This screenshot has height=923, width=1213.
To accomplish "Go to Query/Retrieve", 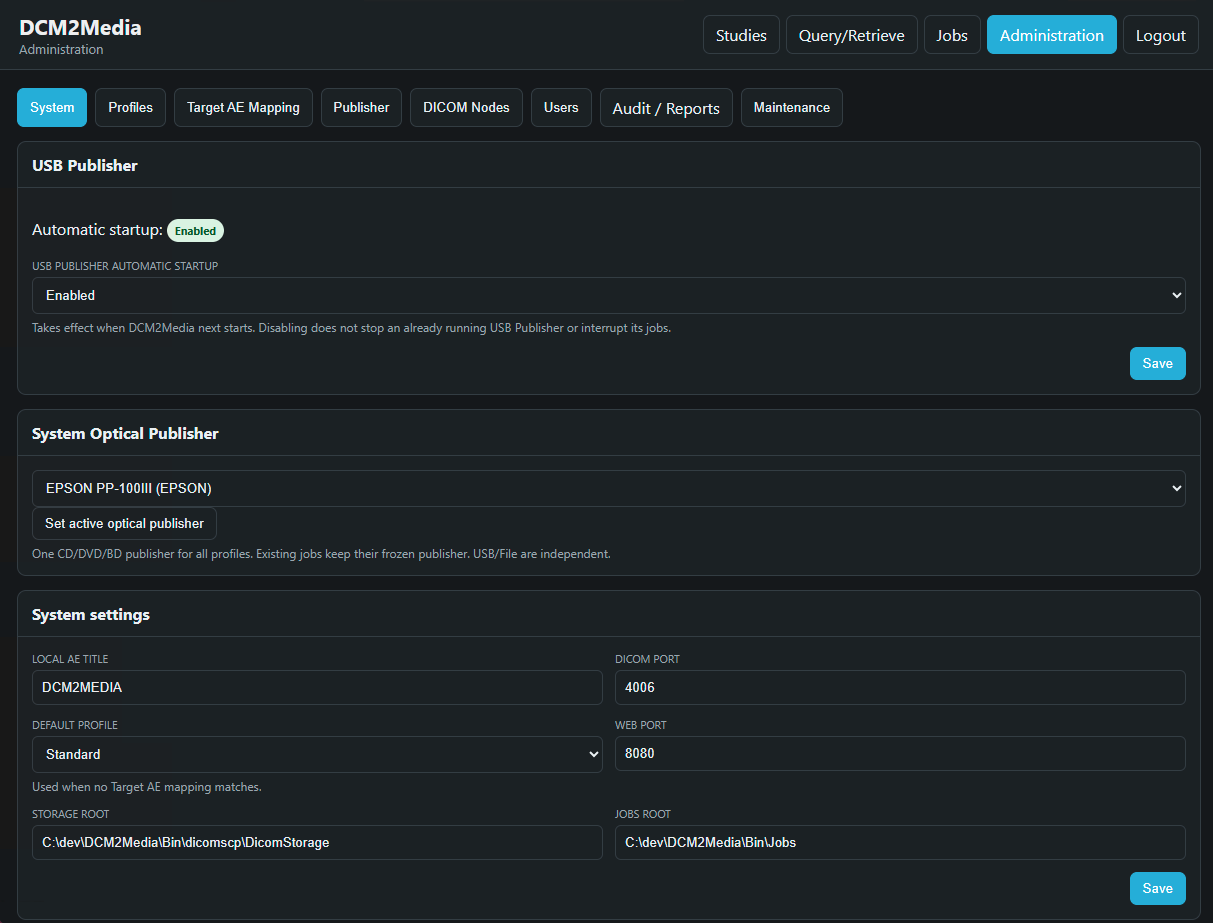I will point(851,35).
